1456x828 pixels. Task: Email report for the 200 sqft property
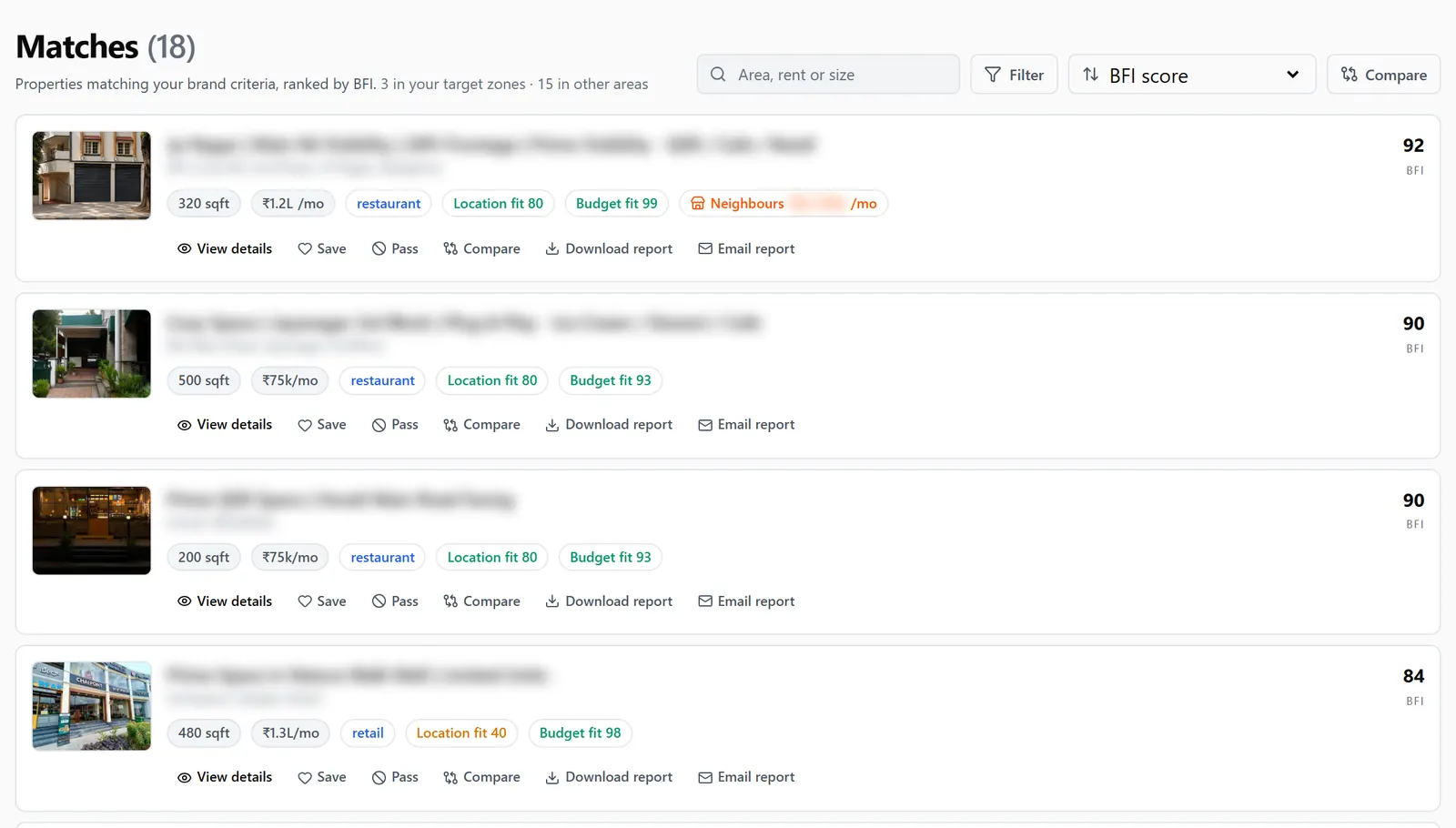(x=746, y=601)
